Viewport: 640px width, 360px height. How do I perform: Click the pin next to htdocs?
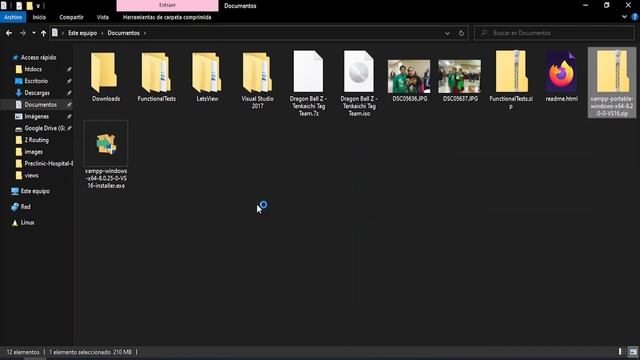click(x=69, y=69)
